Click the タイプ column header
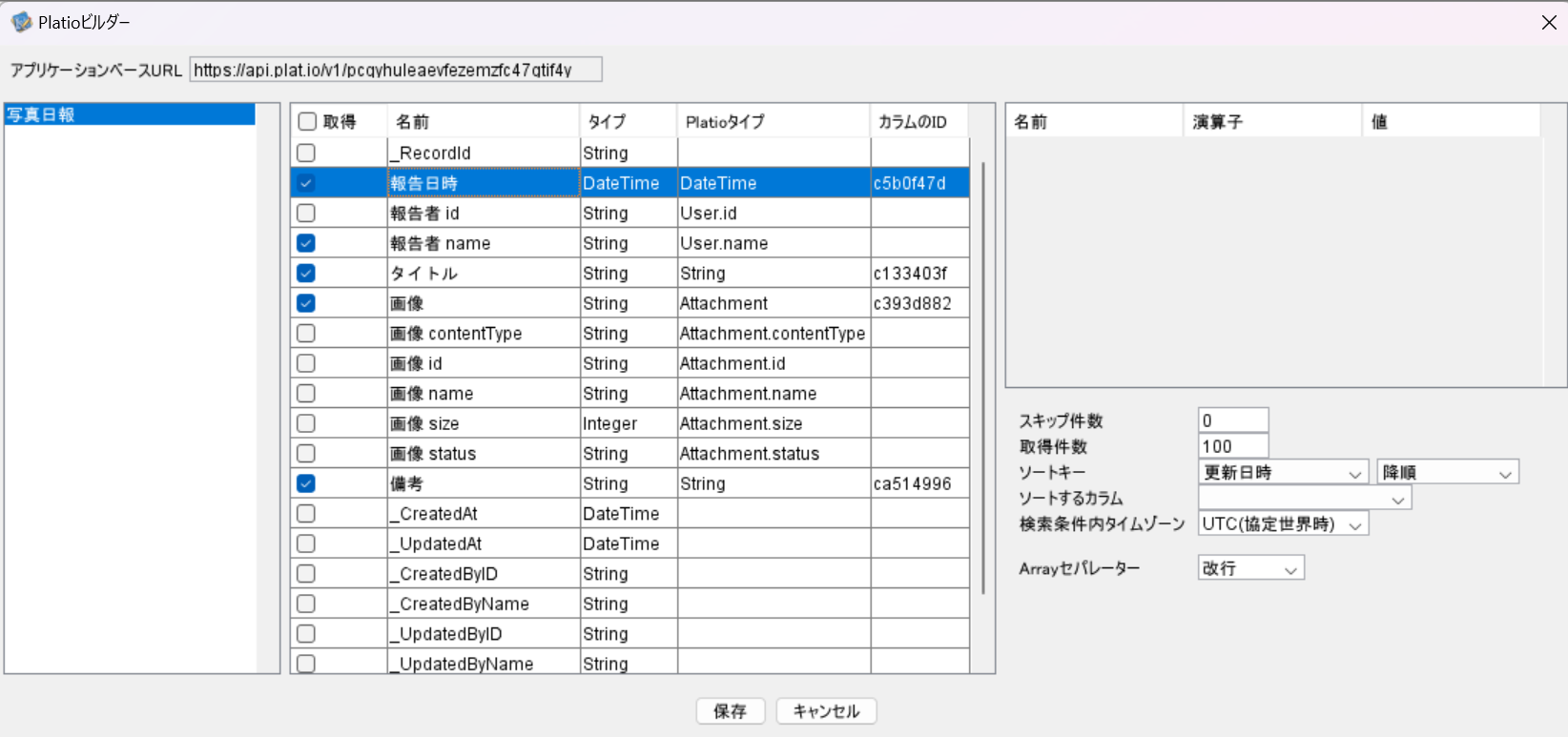 pyautogui.click(x=628, y=122)
